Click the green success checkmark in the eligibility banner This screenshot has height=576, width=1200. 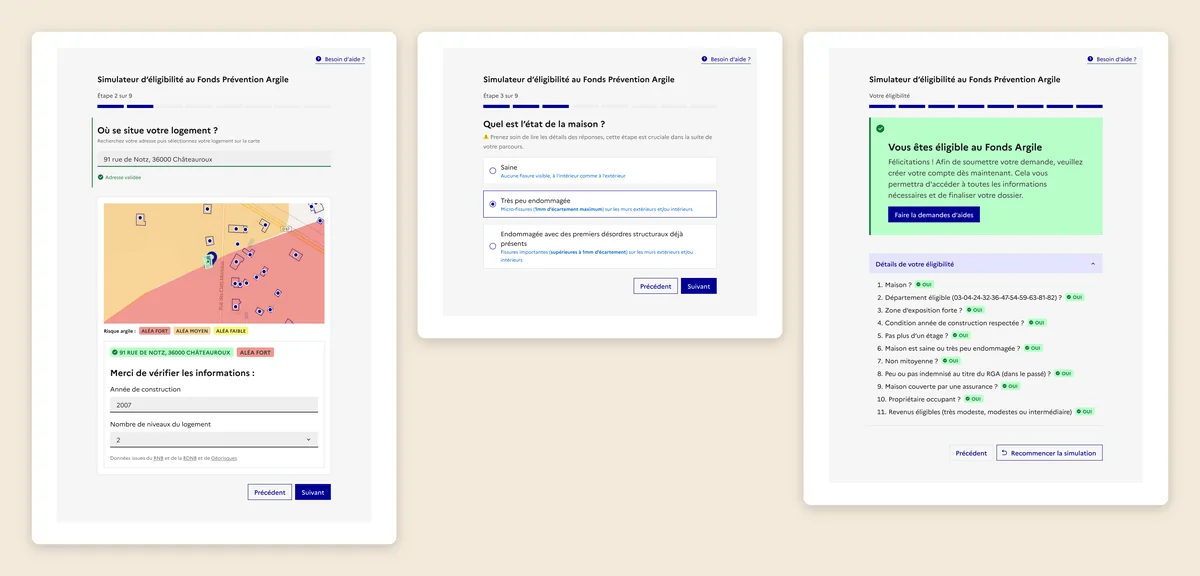click(880, 128)
